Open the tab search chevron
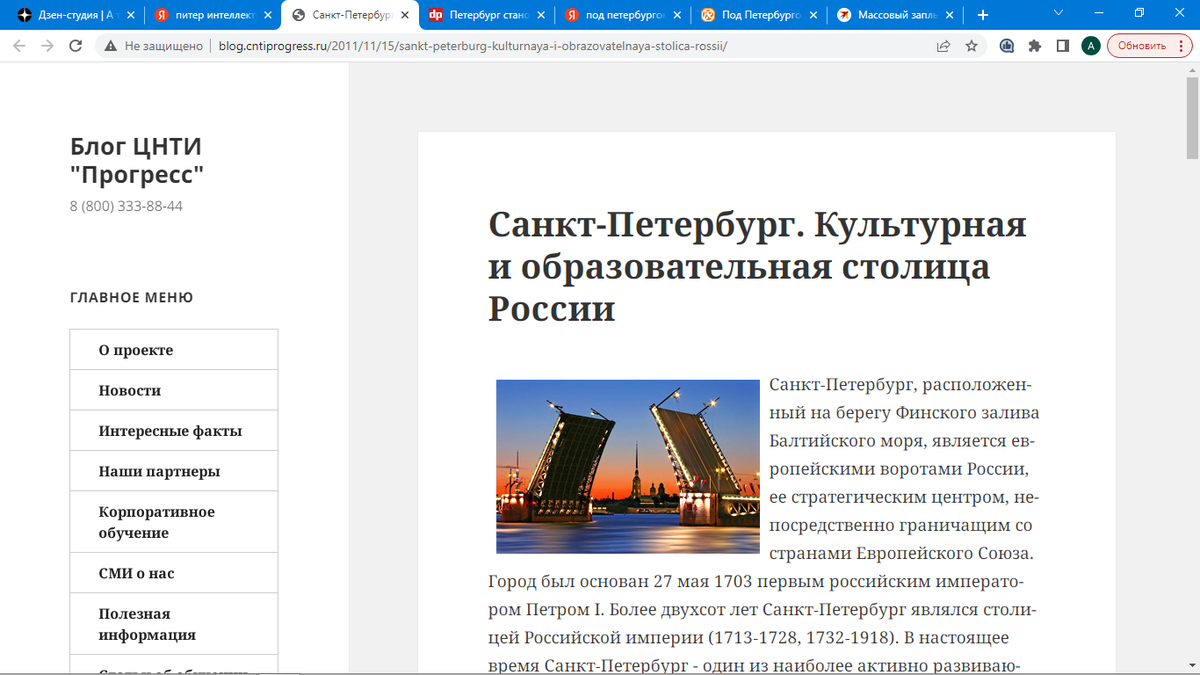This screenshot has height=675, width=1200. pyautogui.click(x=1059, y=14)
